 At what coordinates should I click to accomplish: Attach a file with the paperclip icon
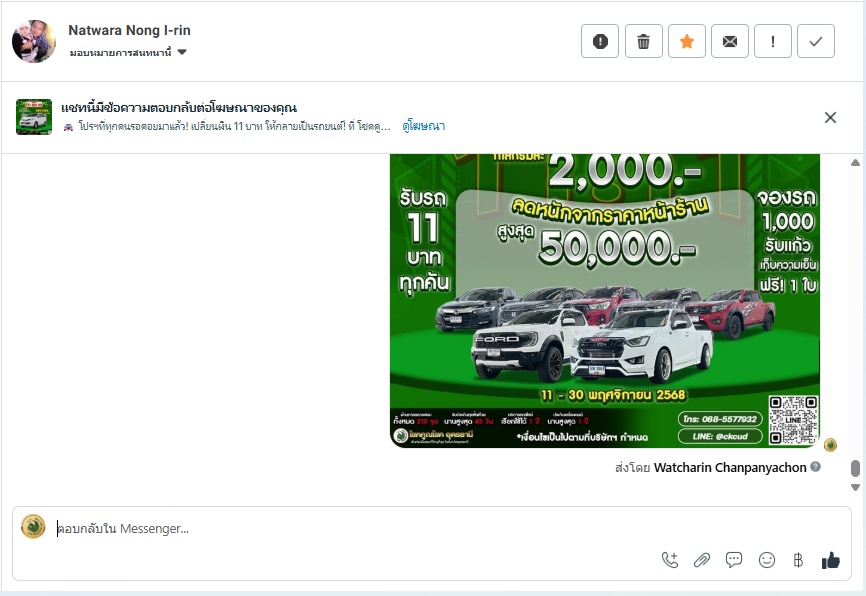pyautogui.click(x=702, y=560)
